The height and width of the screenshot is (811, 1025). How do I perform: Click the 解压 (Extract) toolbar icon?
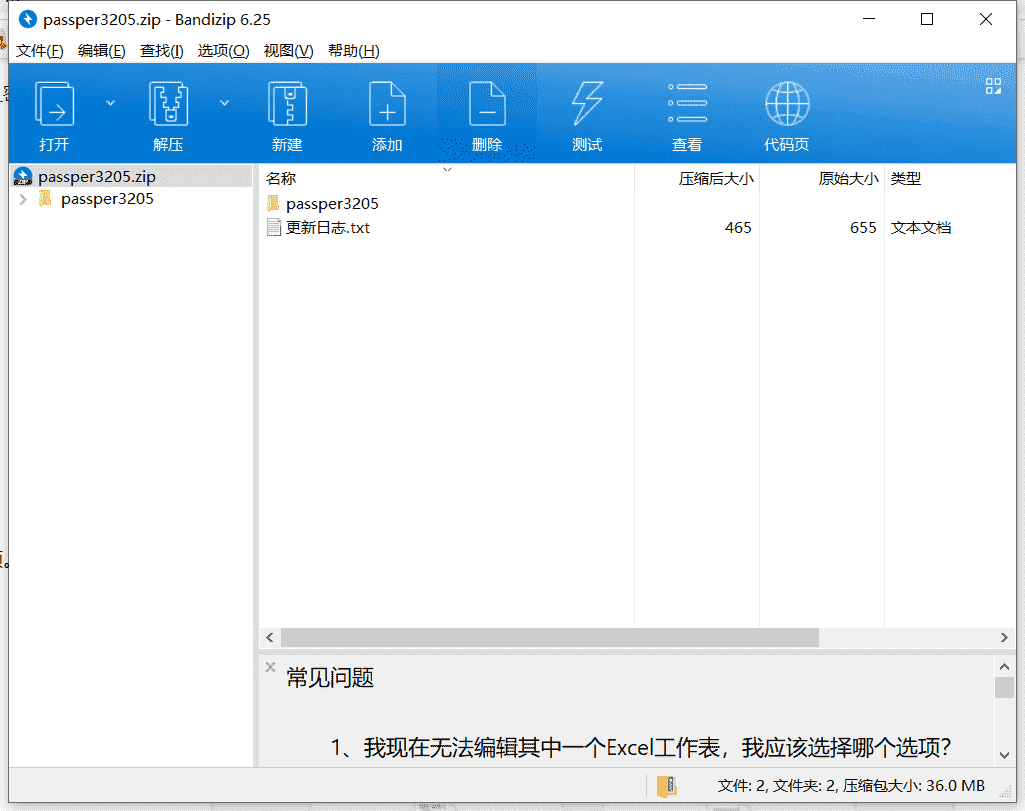[x=168, y=104]
